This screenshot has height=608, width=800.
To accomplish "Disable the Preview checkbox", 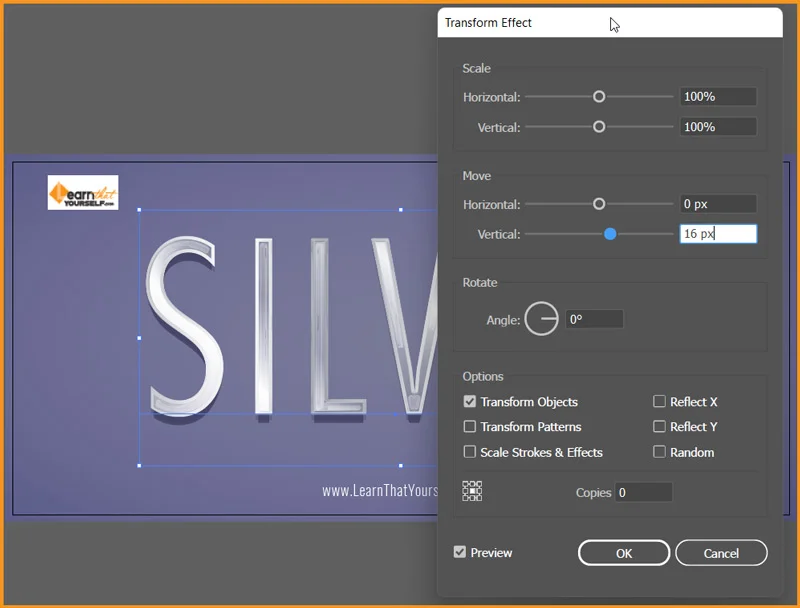I will pos(460,552).
